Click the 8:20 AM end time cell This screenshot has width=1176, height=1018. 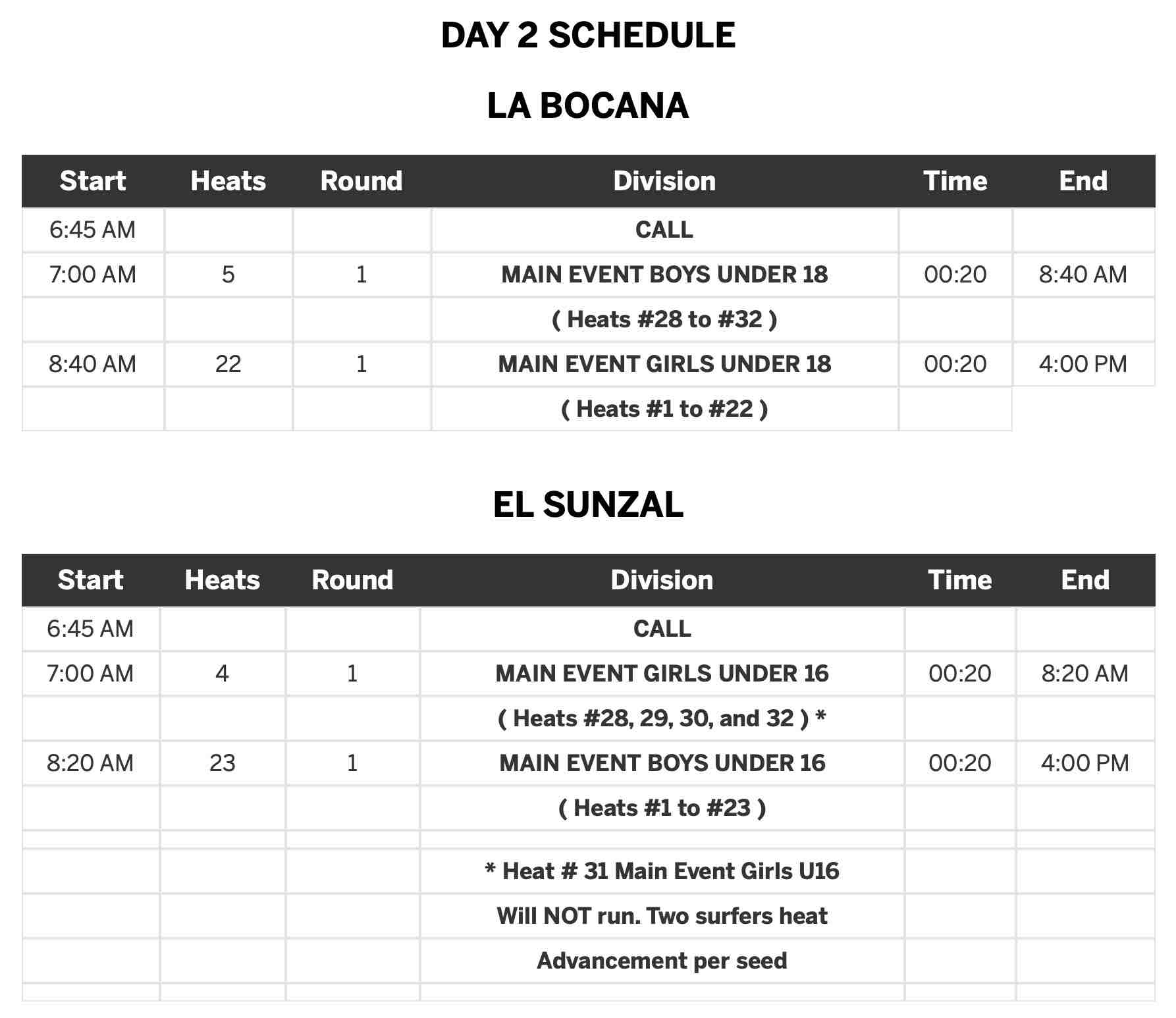click(x=1084, y=674)
